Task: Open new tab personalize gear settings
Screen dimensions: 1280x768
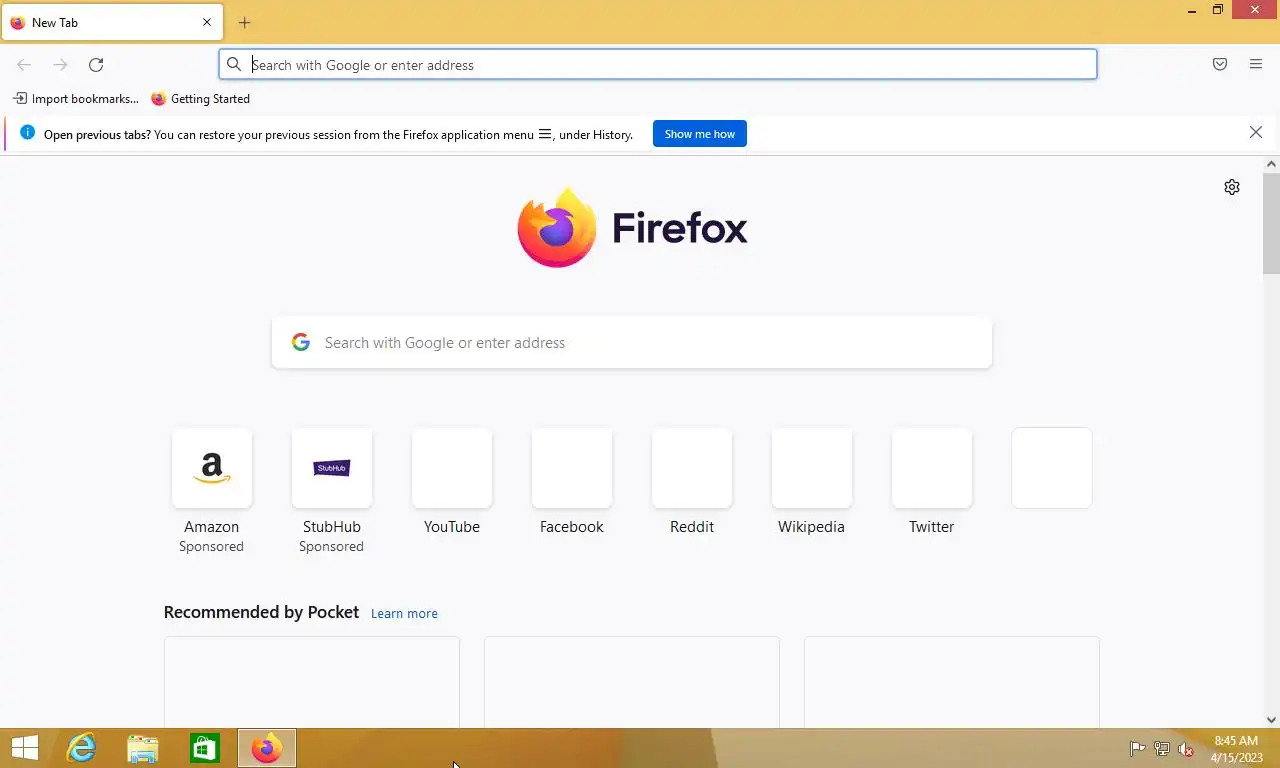Action: coord(1232,187)
